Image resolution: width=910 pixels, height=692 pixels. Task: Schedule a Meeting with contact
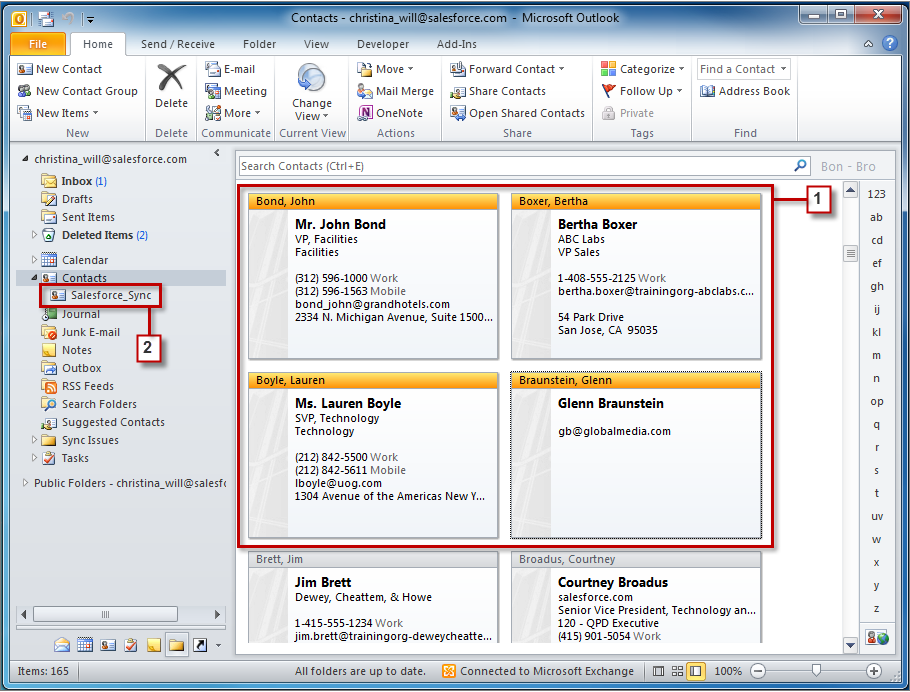click(236, 91)
